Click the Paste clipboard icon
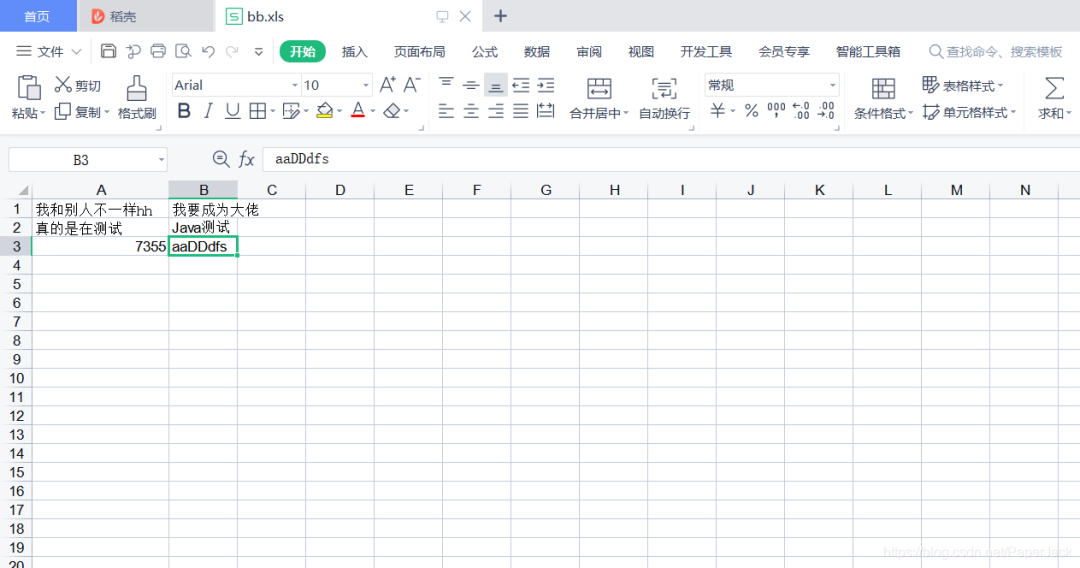The width and height of the screenshot is (1080, 568). point(29,88)
